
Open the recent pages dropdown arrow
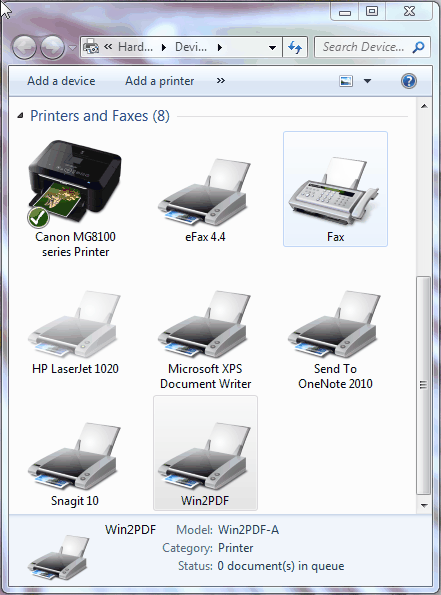click(72, 48)
